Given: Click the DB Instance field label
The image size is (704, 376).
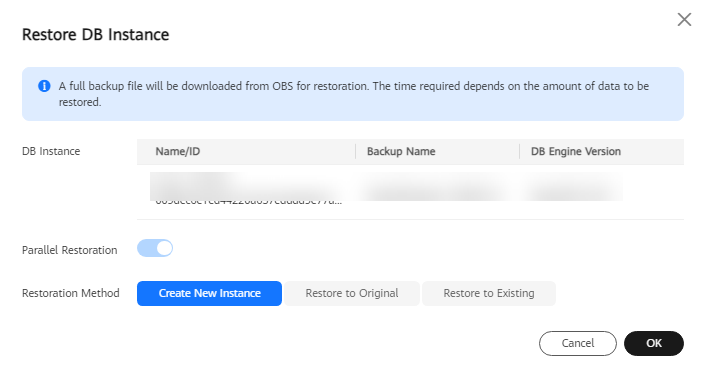Looking at the screenshot, I should point(51,151).
